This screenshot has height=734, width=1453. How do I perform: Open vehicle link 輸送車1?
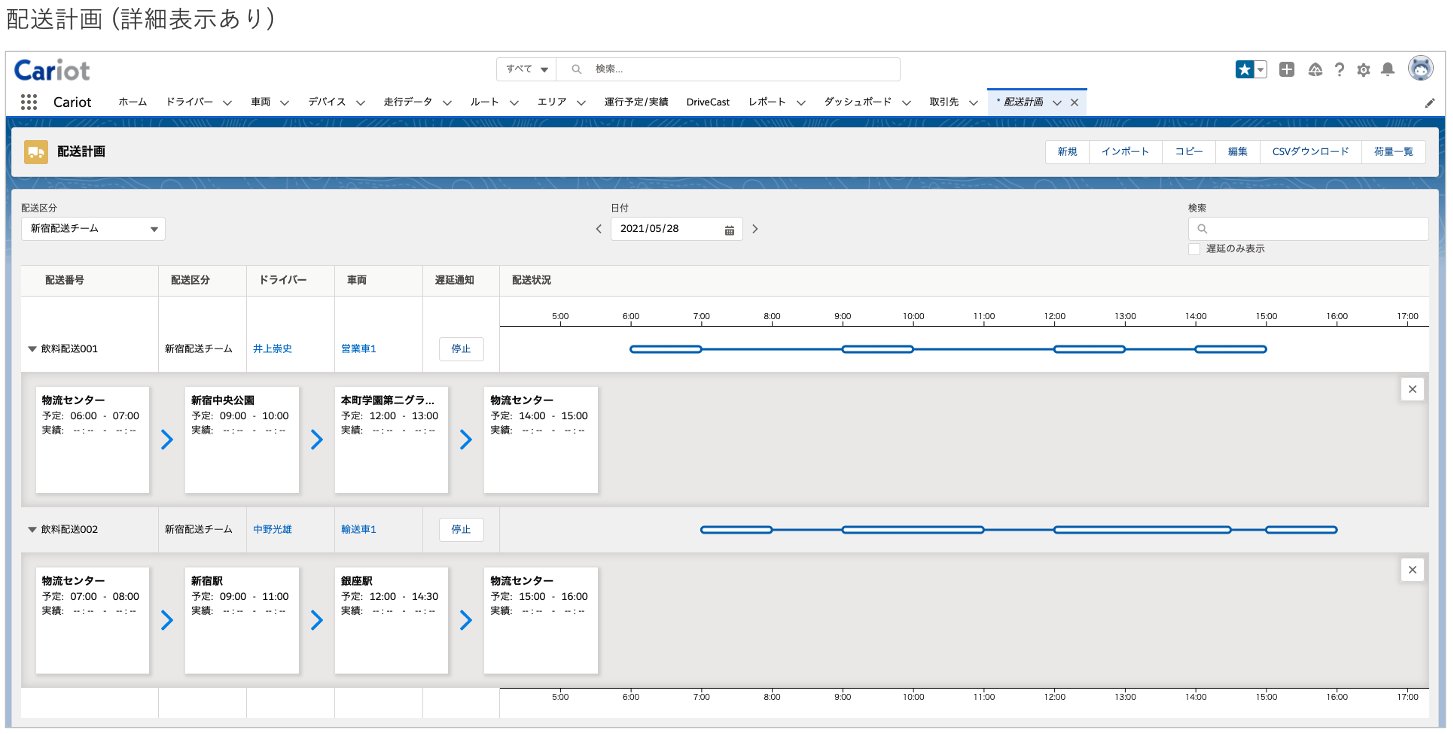(358, 529)
